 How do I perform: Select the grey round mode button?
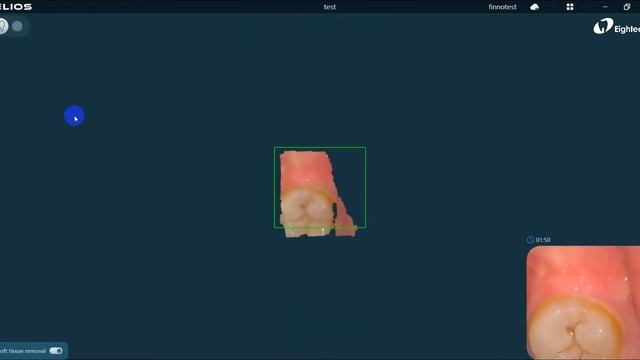click(x=17, y=26)
